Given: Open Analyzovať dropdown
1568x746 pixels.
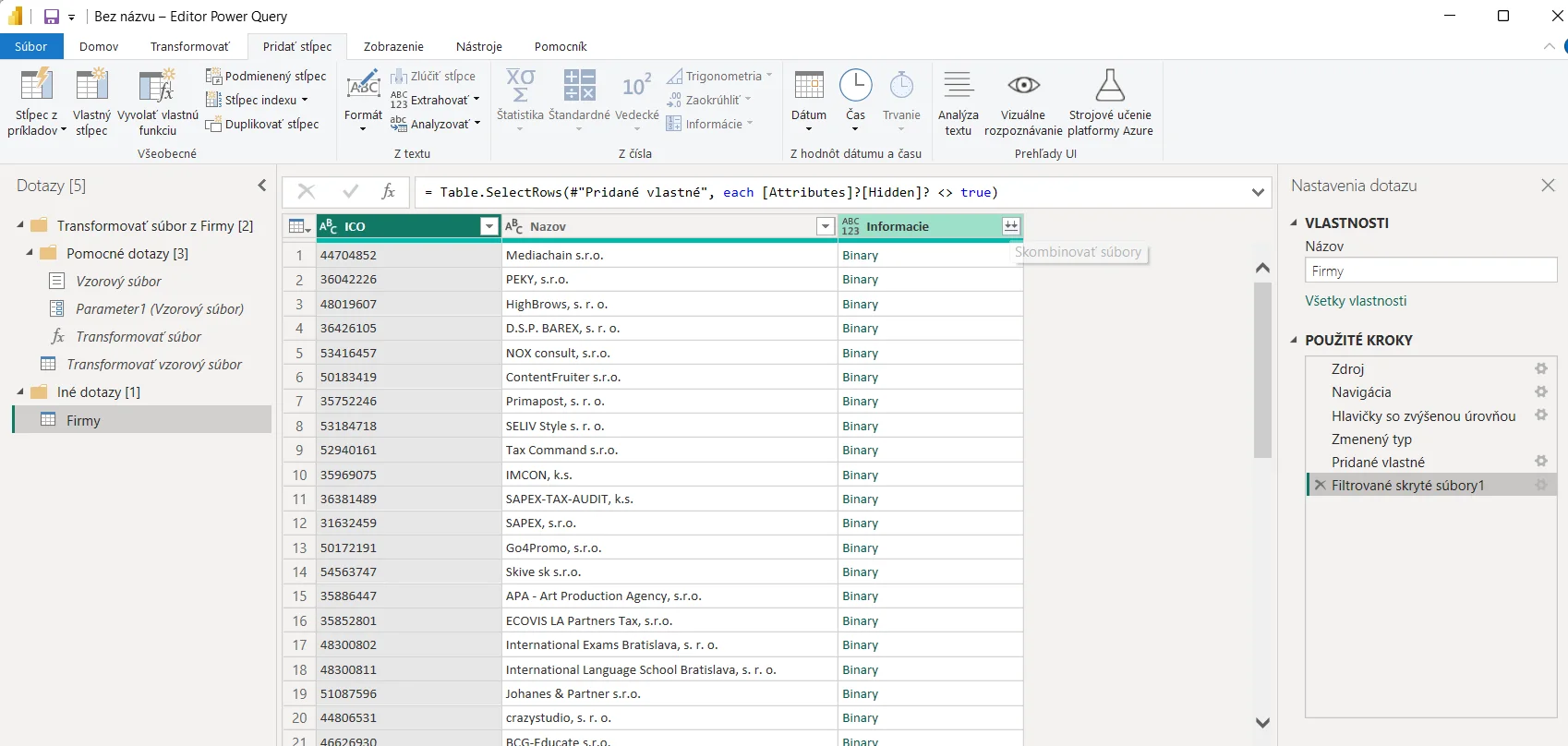Looking at the screenshot, I should (x=436, y=124).
